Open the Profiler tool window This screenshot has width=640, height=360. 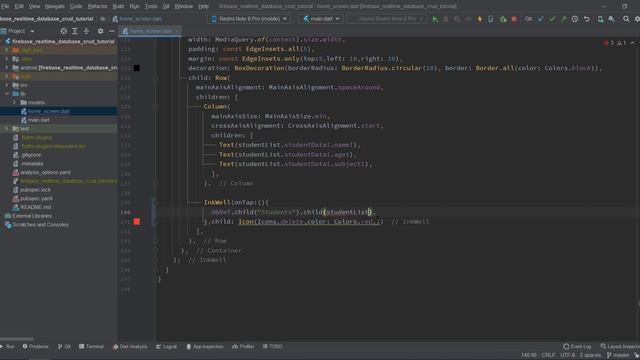click(243, 347)
